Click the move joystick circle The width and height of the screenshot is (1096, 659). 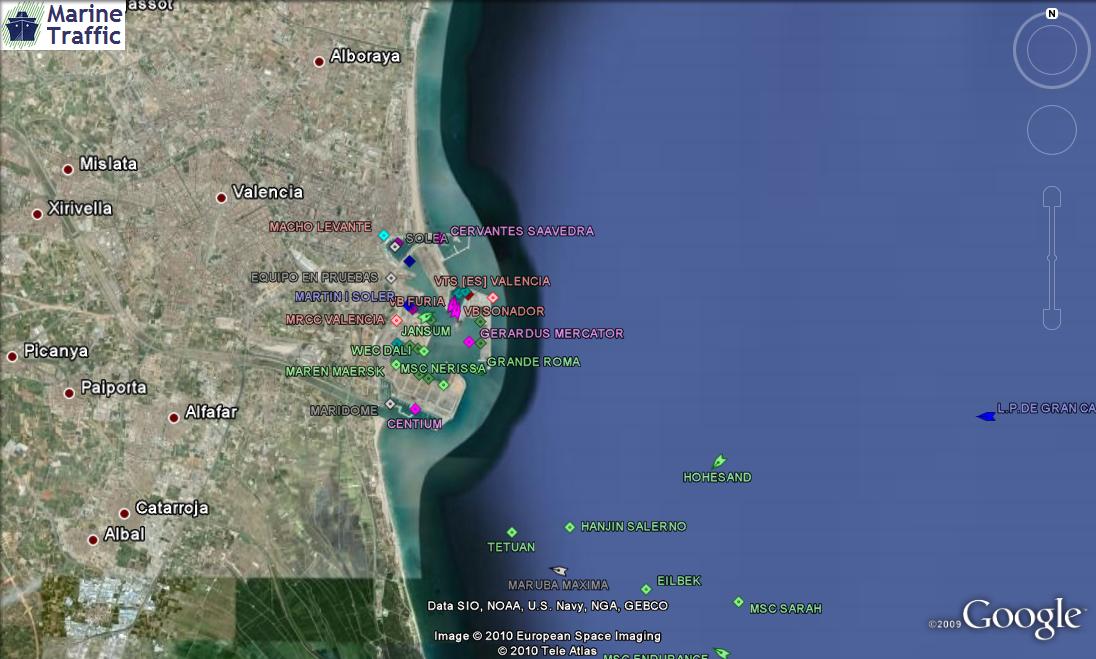(x=1051, y=130)
